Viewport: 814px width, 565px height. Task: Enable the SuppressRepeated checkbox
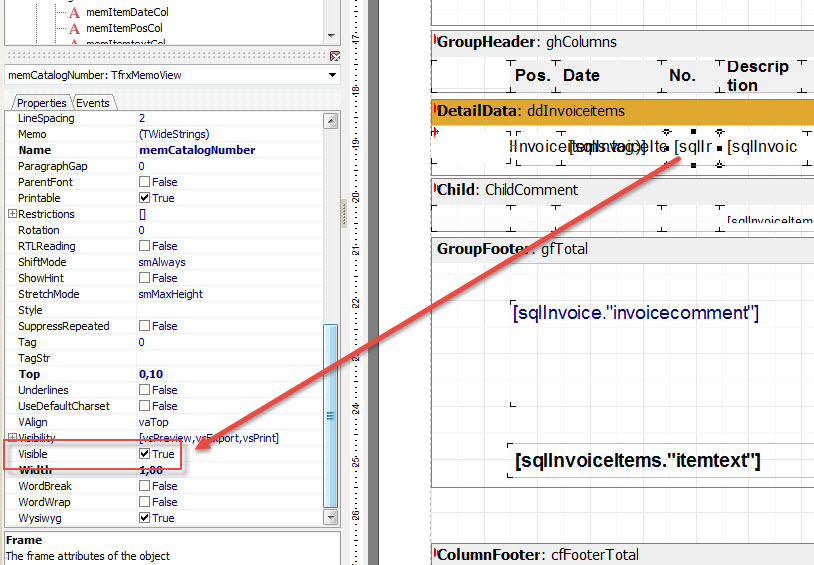point(145,326)
